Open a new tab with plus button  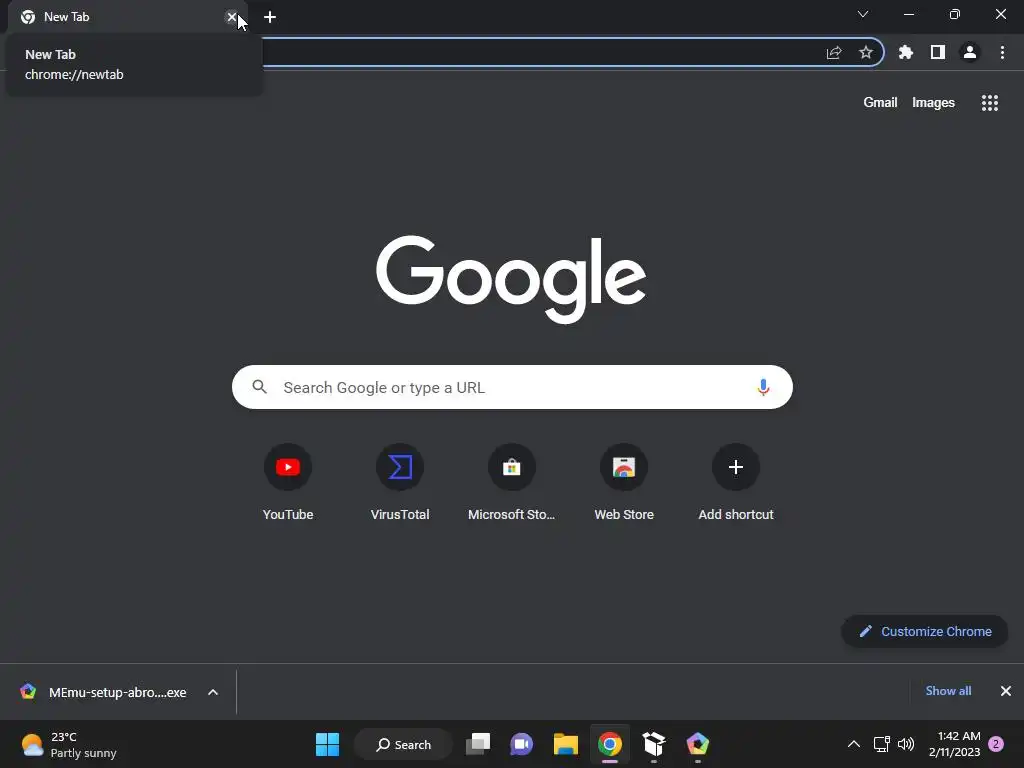click(270, 17)
